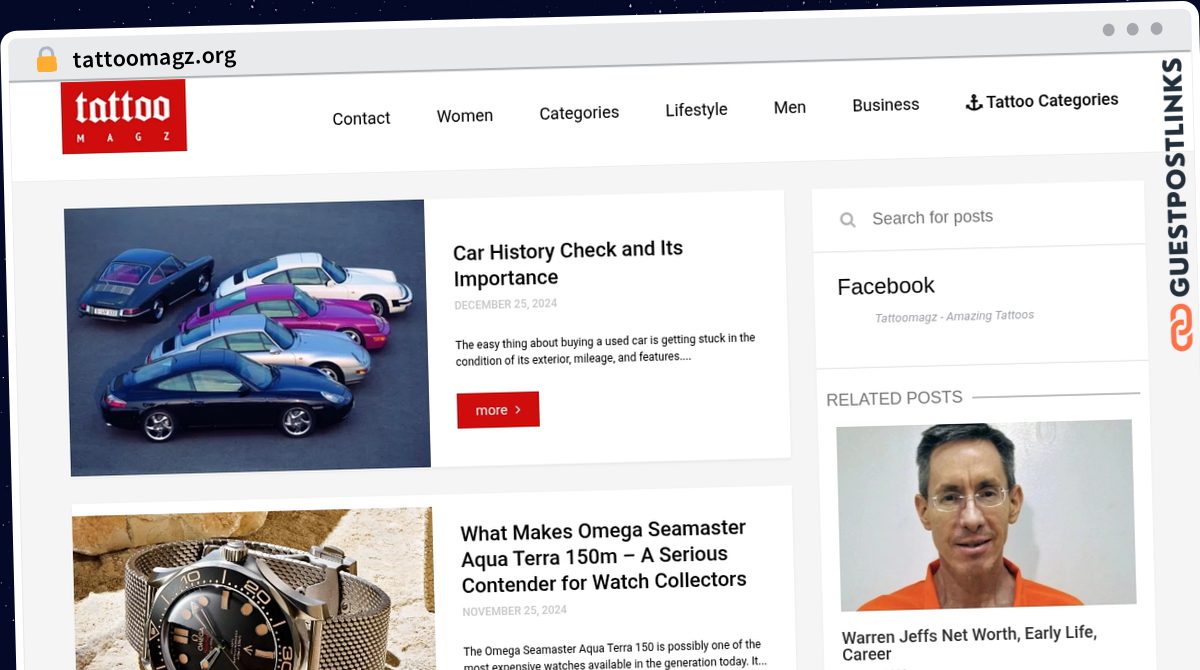This screenshot has height=670, width=1200.
Task: Click the tattoomagz.org address text
Action: pyautogui.click(x=155, y=58)
